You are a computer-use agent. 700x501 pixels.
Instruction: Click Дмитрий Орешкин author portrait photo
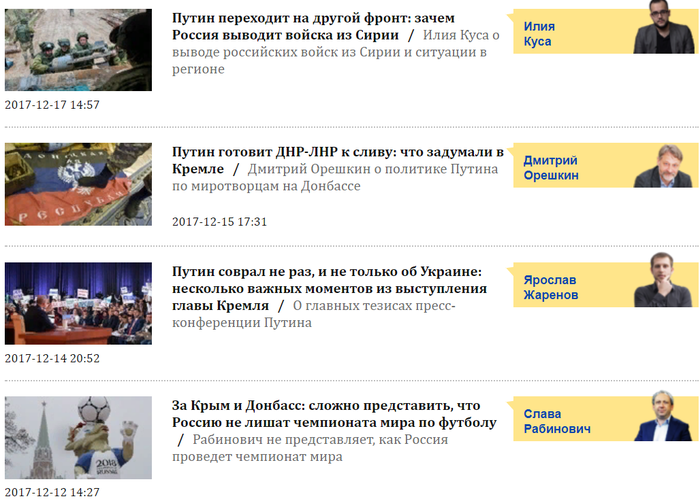point(664,165)
